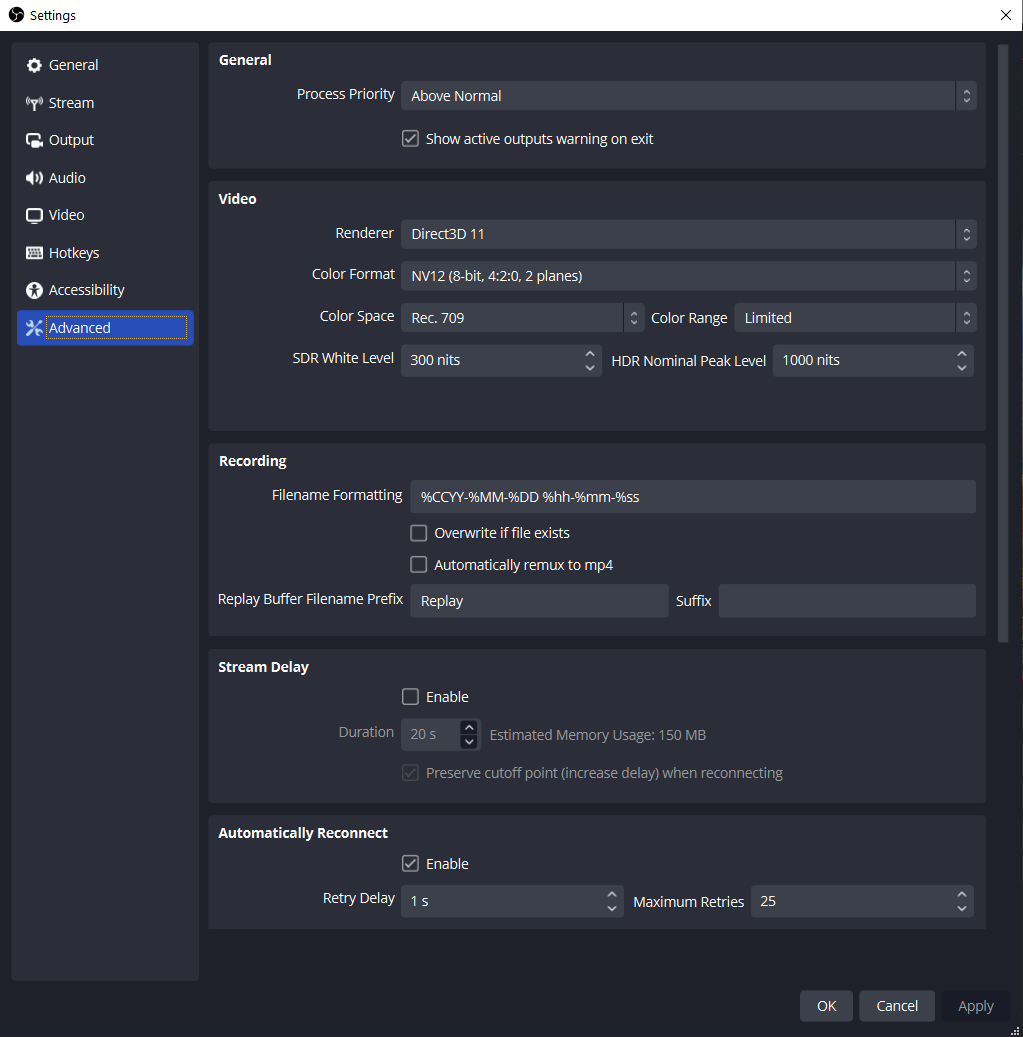Viewport: 1023px width, 1037px height.
Task: Click the Audio speaker icon
Action: [x=34, y=178]
